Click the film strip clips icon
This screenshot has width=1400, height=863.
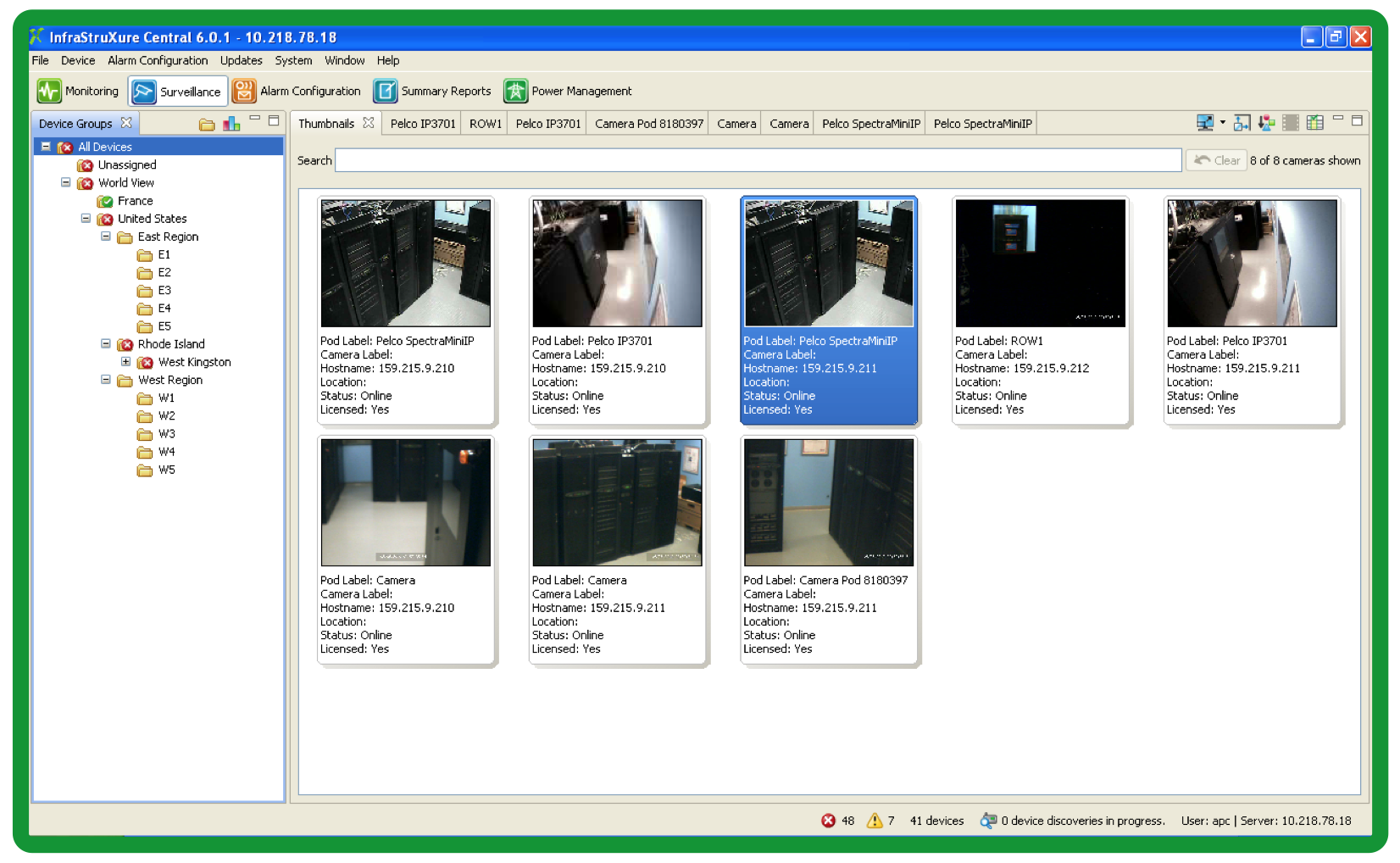pos(1291,123)
